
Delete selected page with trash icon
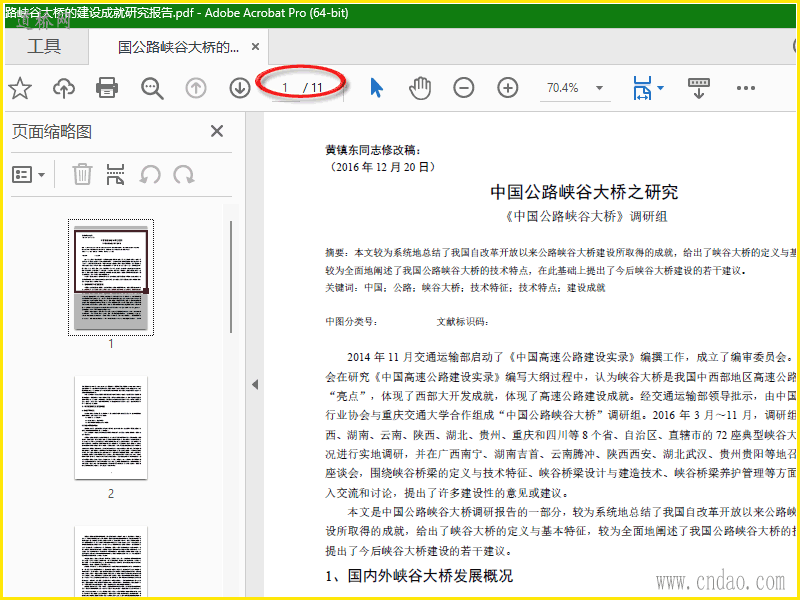click(x=82, y=174)
